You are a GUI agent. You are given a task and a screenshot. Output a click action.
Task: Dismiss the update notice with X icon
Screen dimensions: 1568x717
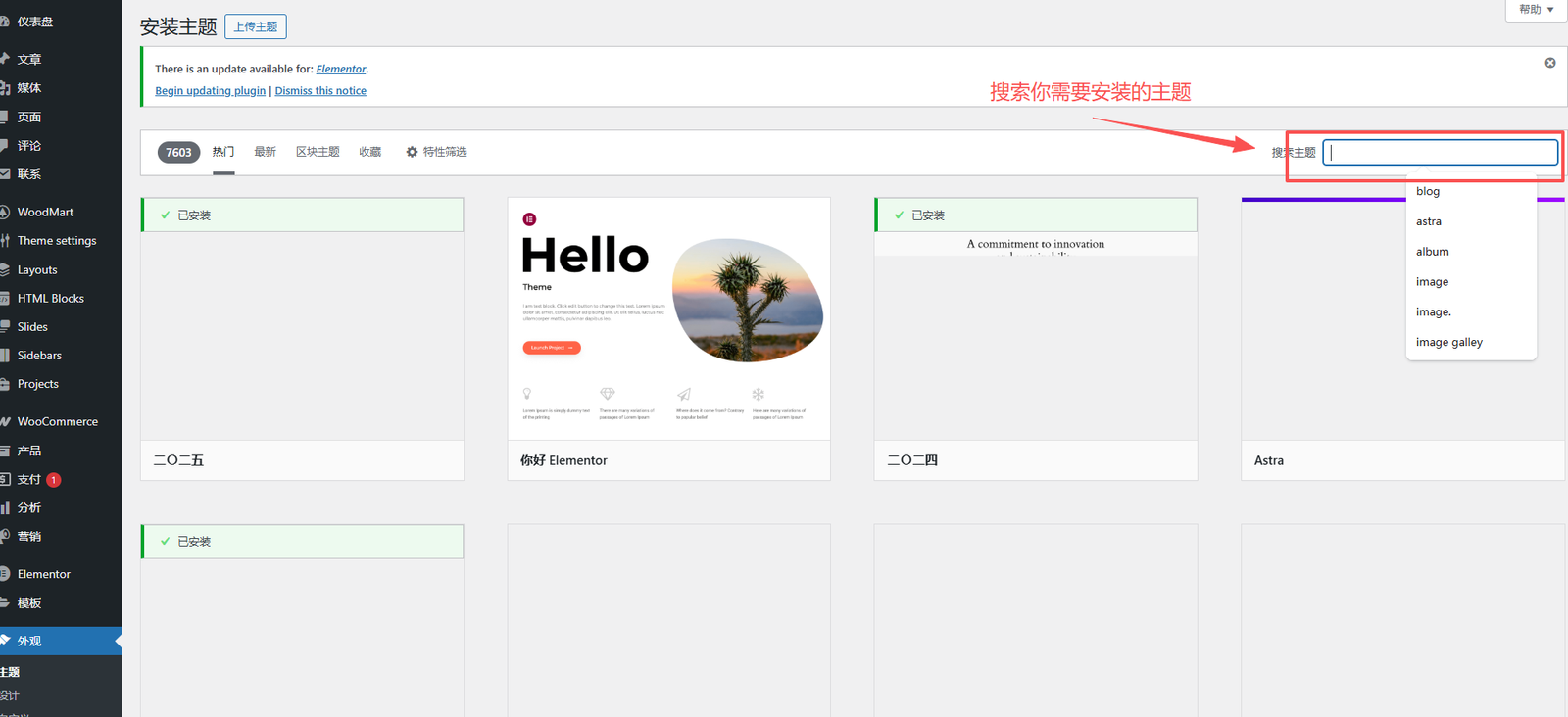tap(1550, 63)
